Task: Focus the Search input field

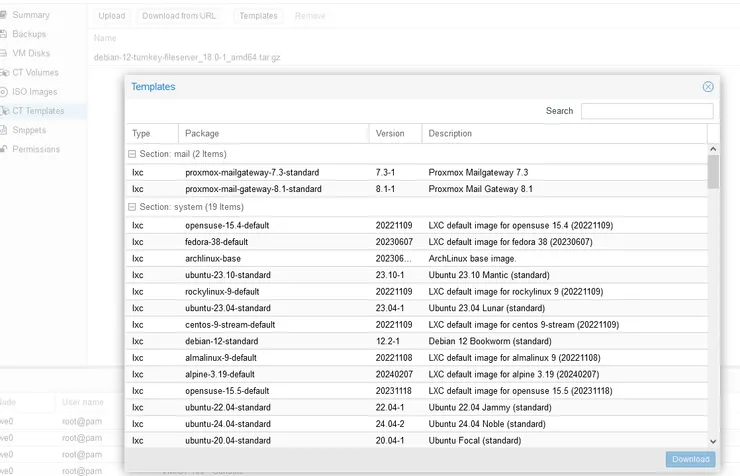Action: tap(647, 111)
